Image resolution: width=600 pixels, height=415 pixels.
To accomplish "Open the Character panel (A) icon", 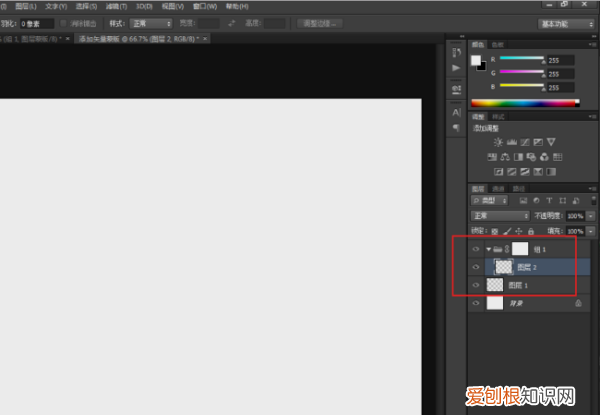I will (x=456, y=112).
